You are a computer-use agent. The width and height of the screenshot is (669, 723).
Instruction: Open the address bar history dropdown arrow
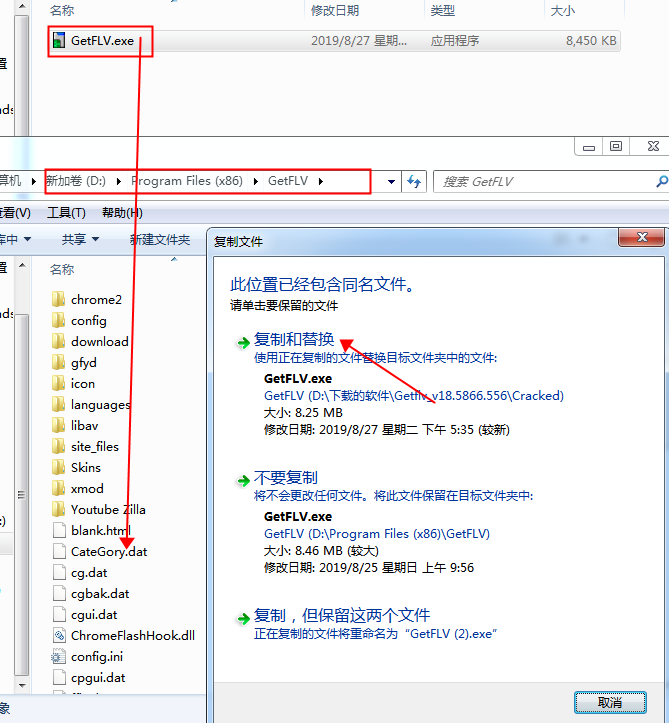click(x=391, y=181)
